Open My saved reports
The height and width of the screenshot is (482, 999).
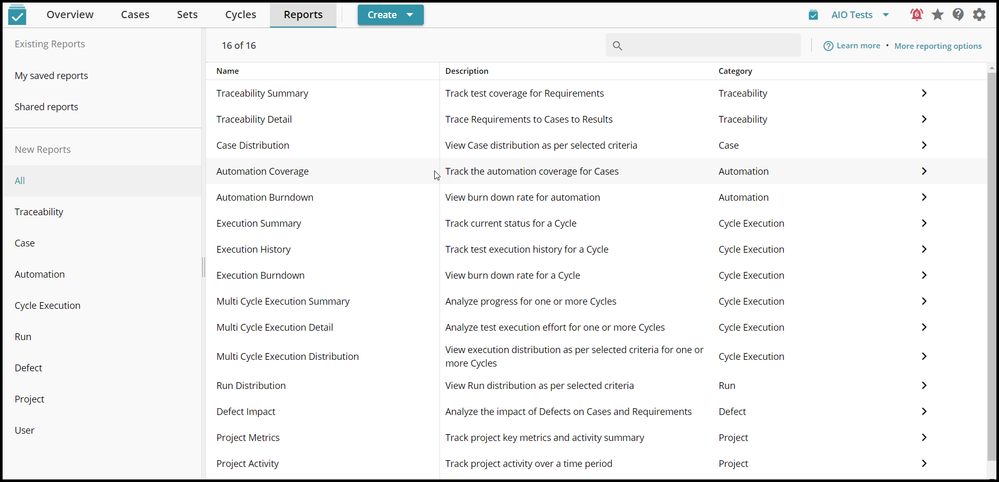click(x=51, y=75)
